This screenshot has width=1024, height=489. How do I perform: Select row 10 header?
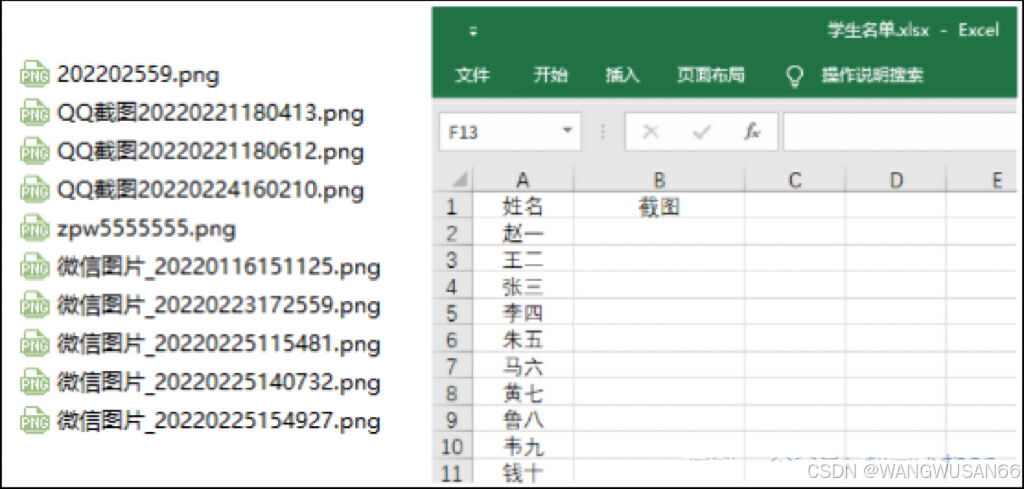[451, 447]
